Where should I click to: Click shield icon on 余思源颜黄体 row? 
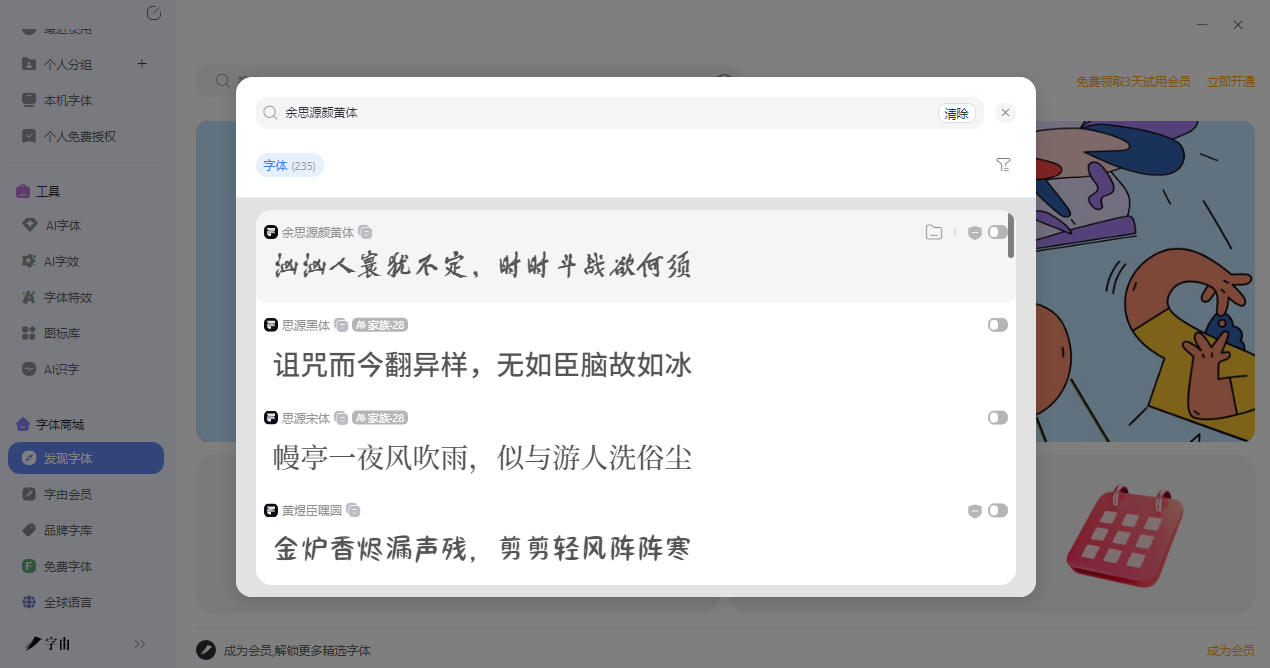tap(974, 233)
